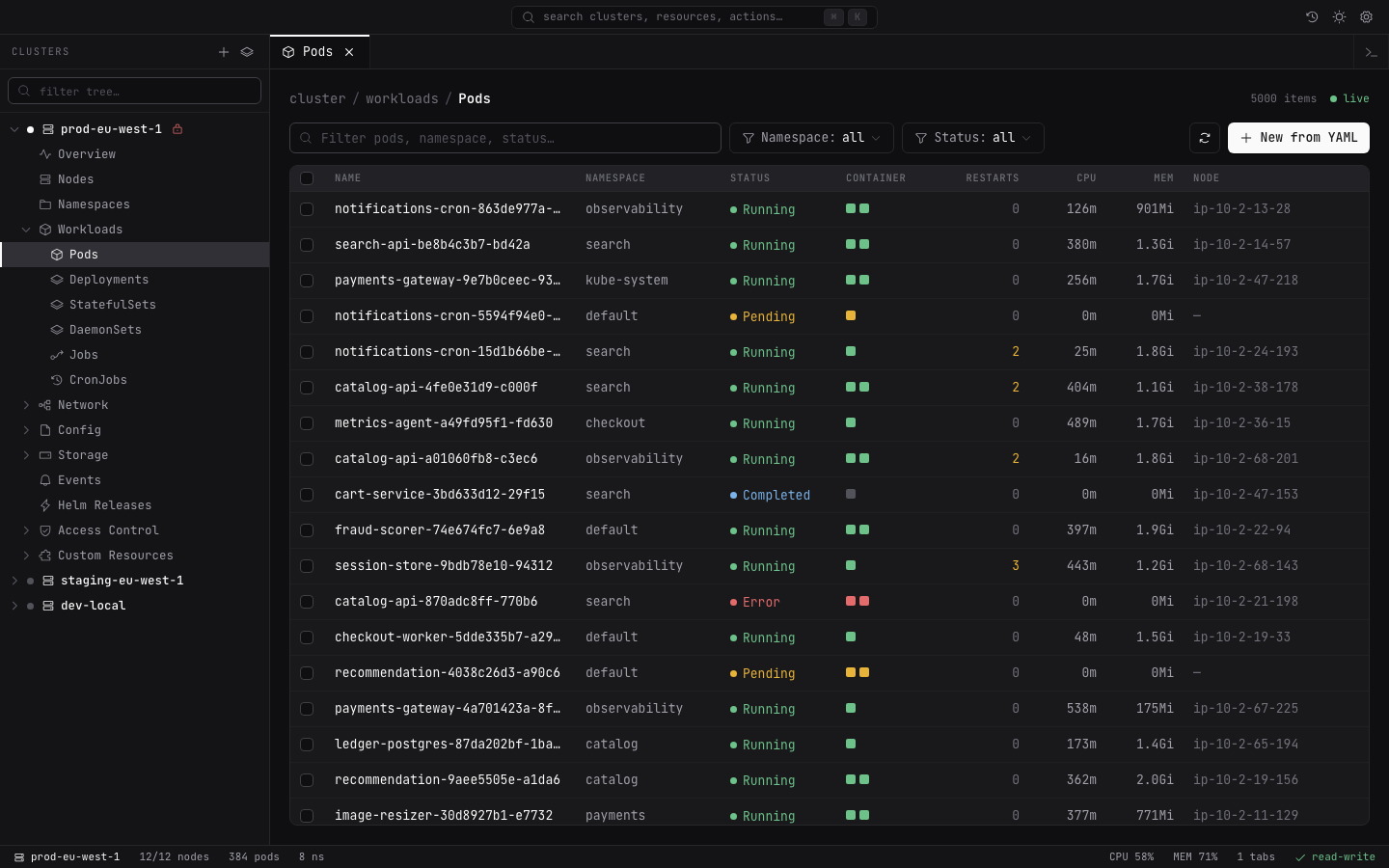Viewport: 1389px width, 868px height.
Task: Click node ip-10-2-13-28 cell
Action: 1241,209
